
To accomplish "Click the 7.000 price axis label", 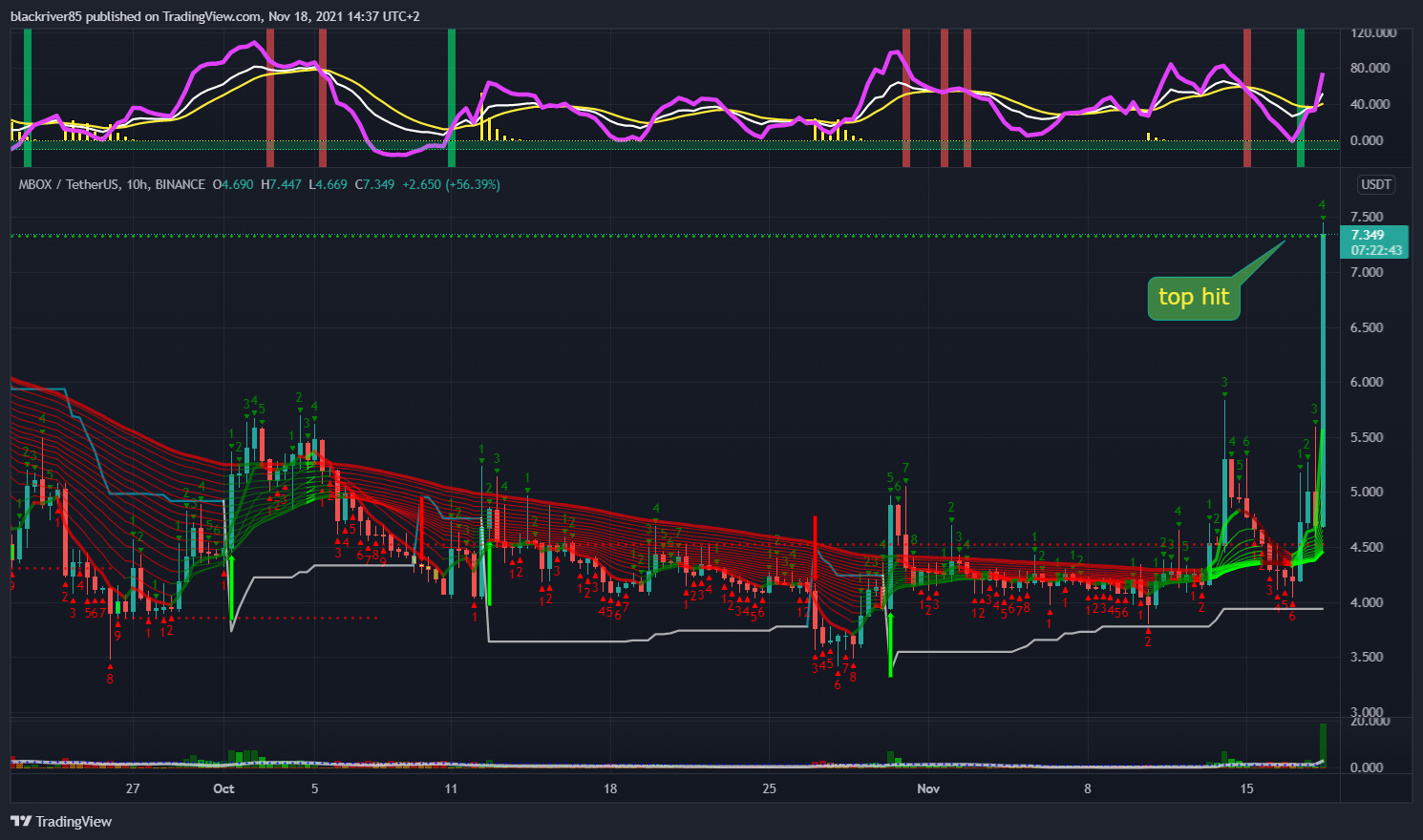I will click(1368, 272).
